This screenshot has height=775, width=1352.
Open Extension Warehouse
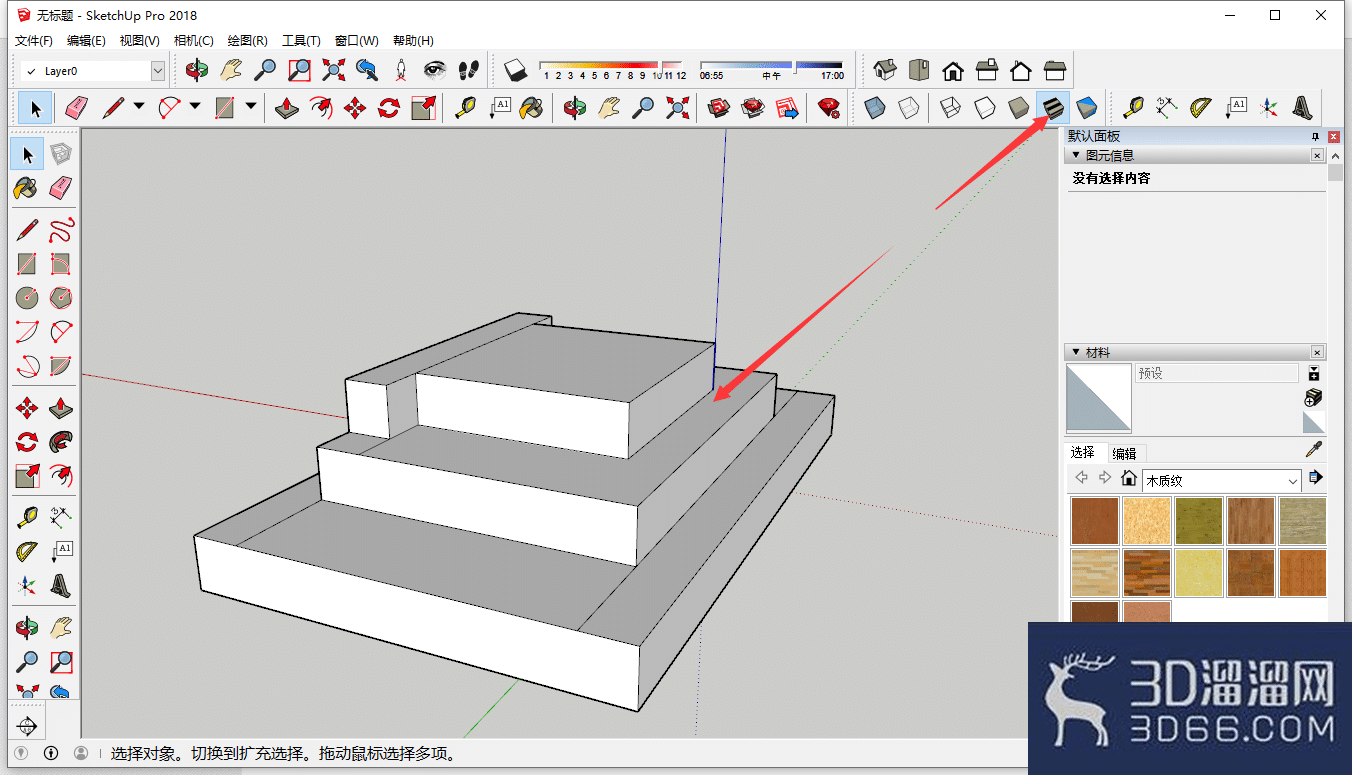pos(753,107)
